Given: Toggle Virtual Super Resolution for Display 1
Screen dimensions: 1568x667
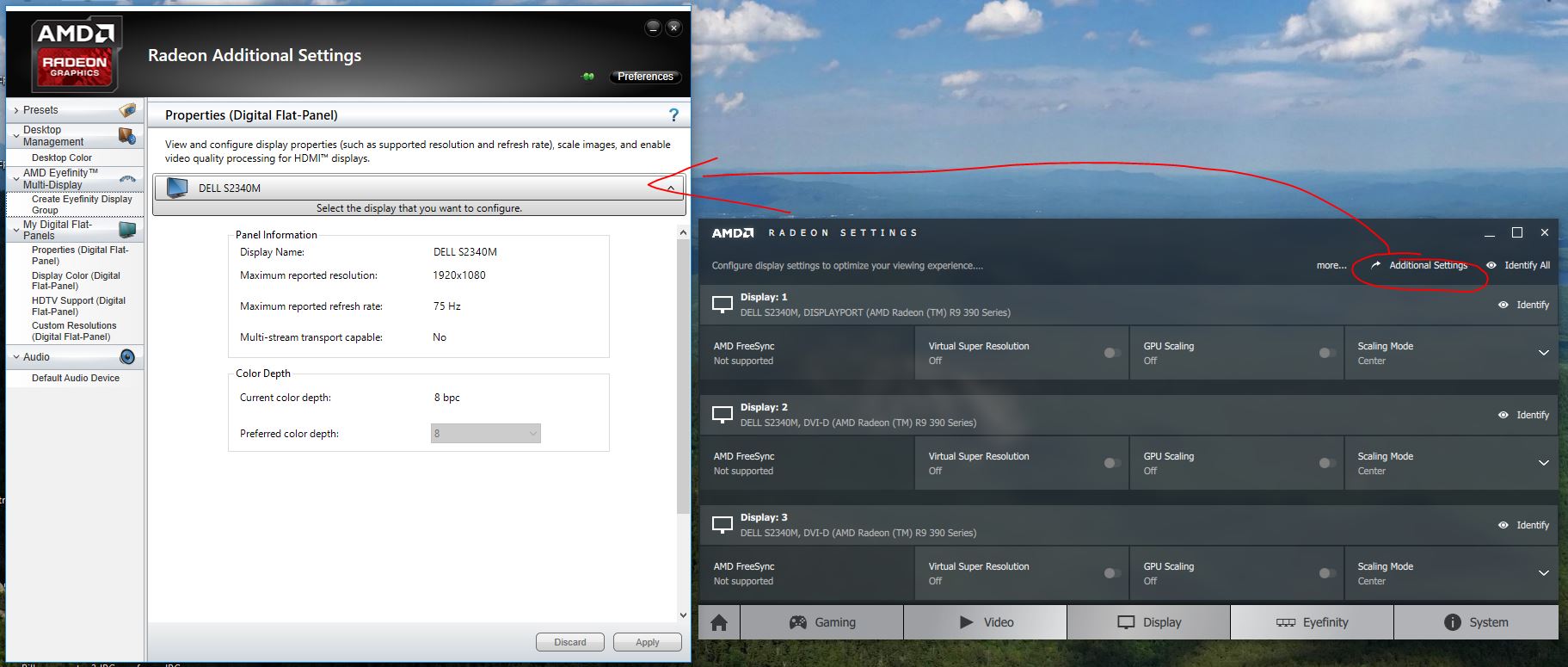Looking at the screenshot, I should 1112,353.
